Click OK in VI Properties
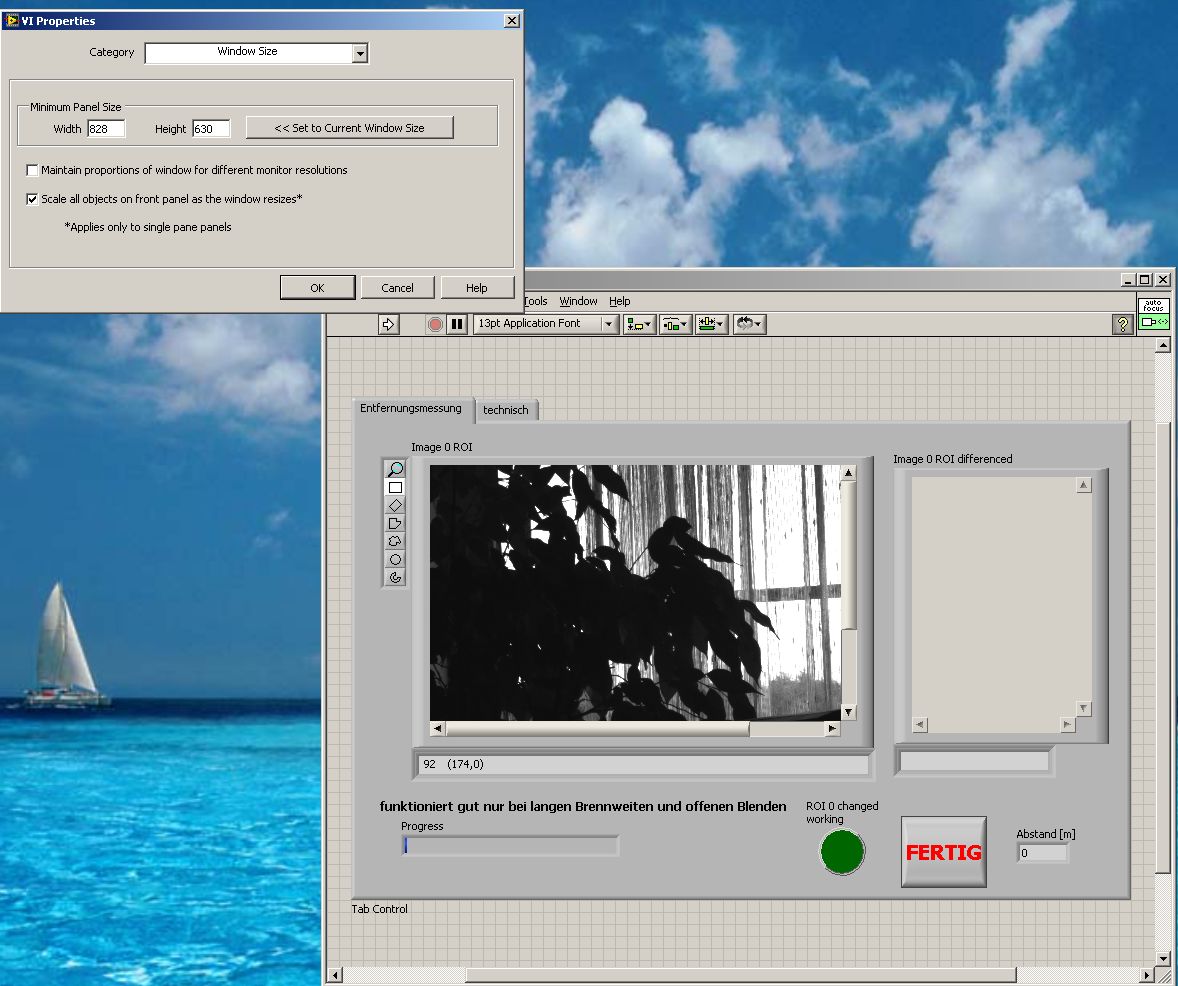Viewport: 1178px width, 986px height. (317, 288)
